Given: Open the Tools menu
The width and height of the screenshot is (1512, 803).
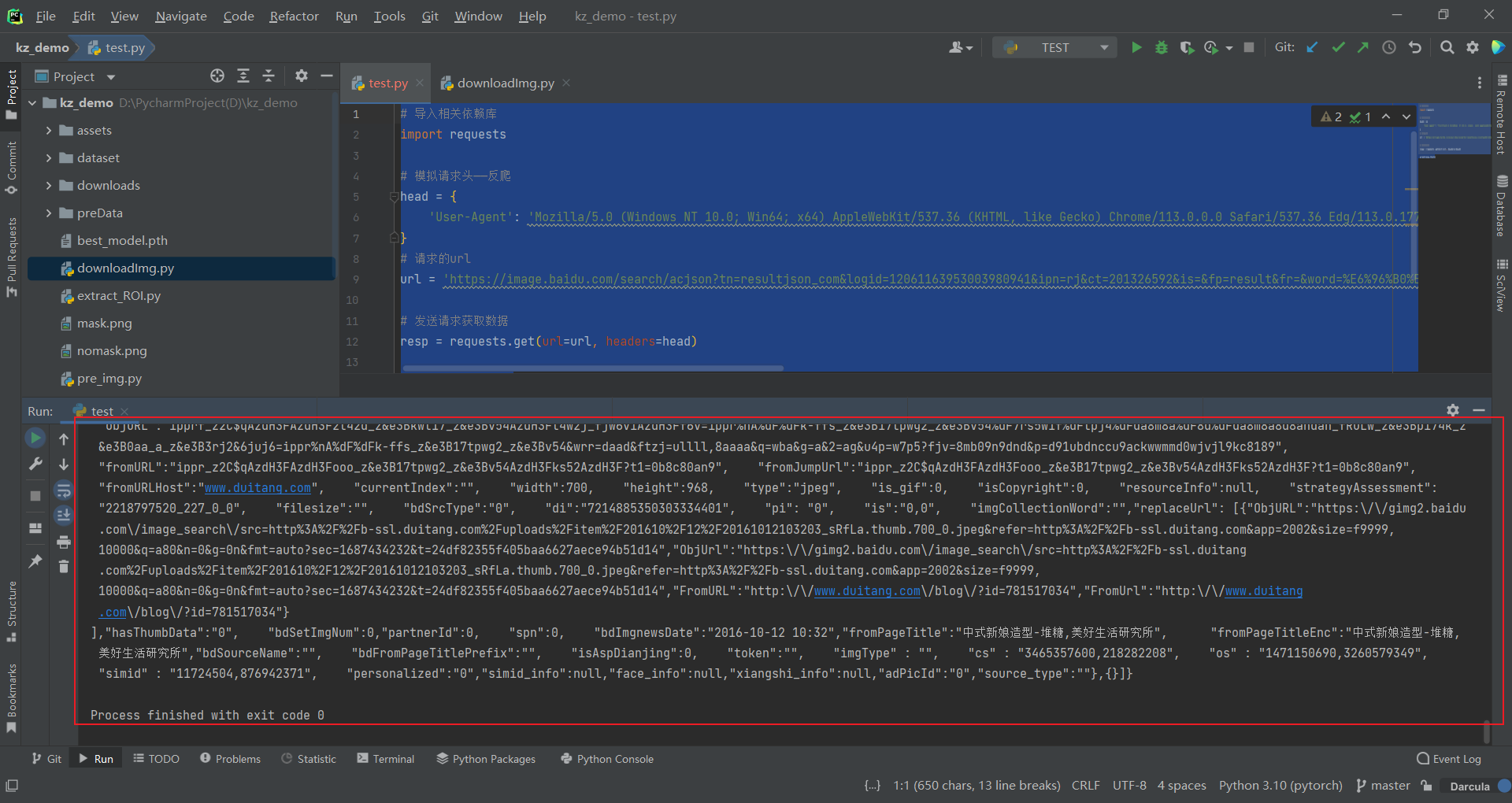Looking at the screenshot, I should (389, 16).
